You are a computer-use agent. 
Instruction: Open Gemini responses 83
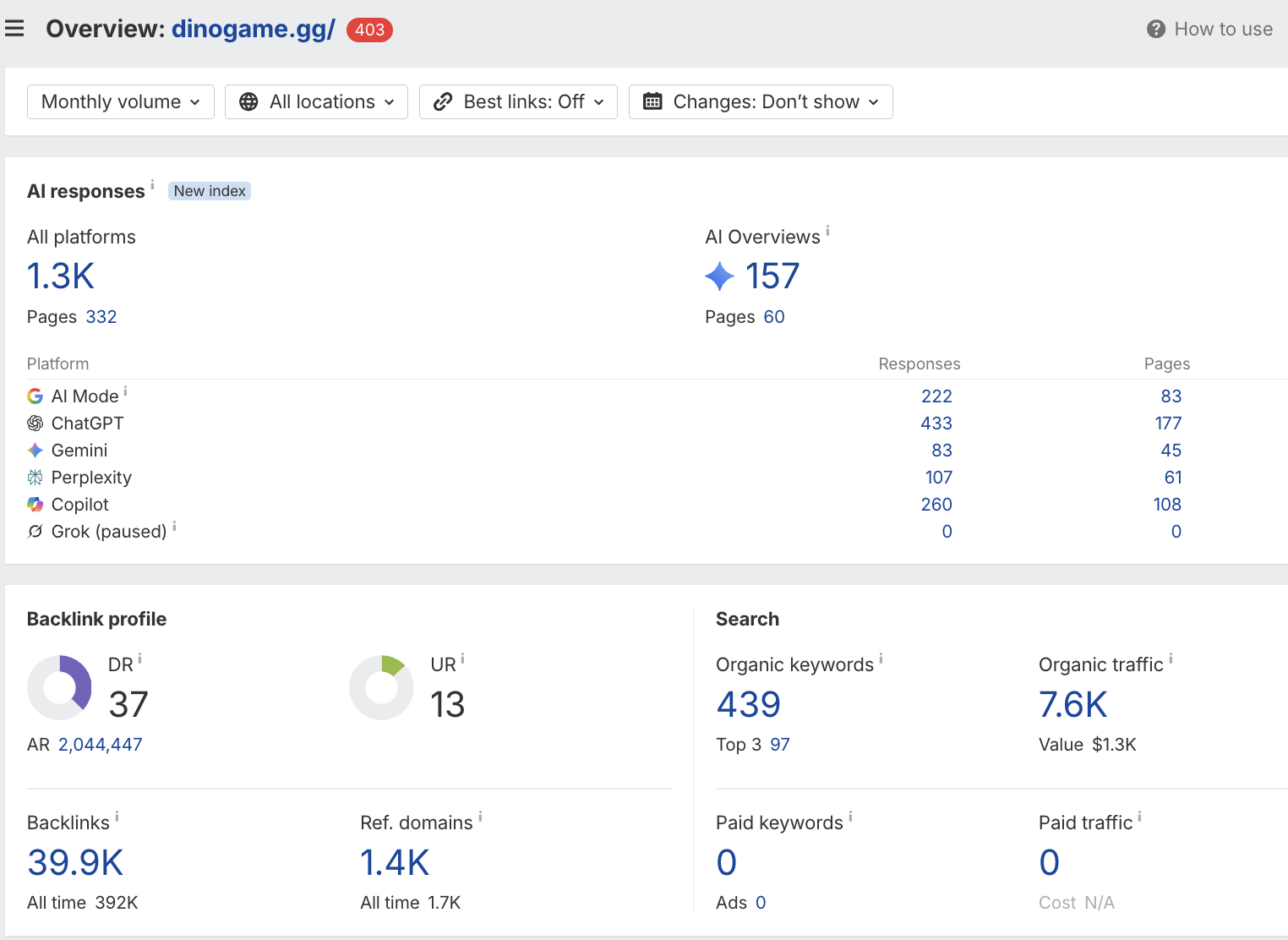coord(941,451)
